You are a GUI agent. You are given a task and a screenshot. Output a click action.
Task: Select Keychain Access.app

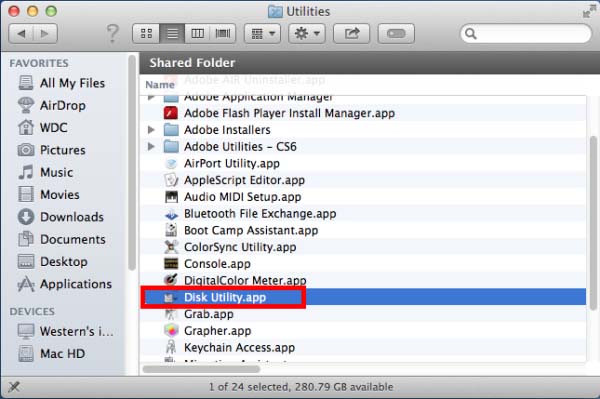[x=363, y=347]
